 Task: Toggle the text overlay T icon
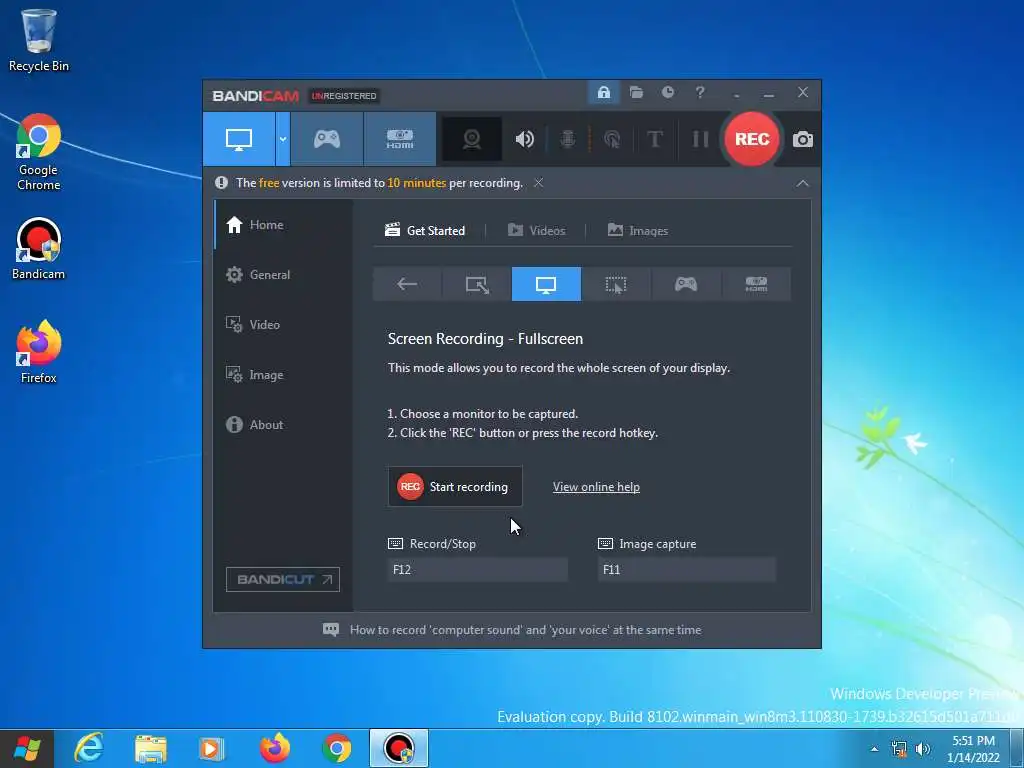(x=655, y=139)
